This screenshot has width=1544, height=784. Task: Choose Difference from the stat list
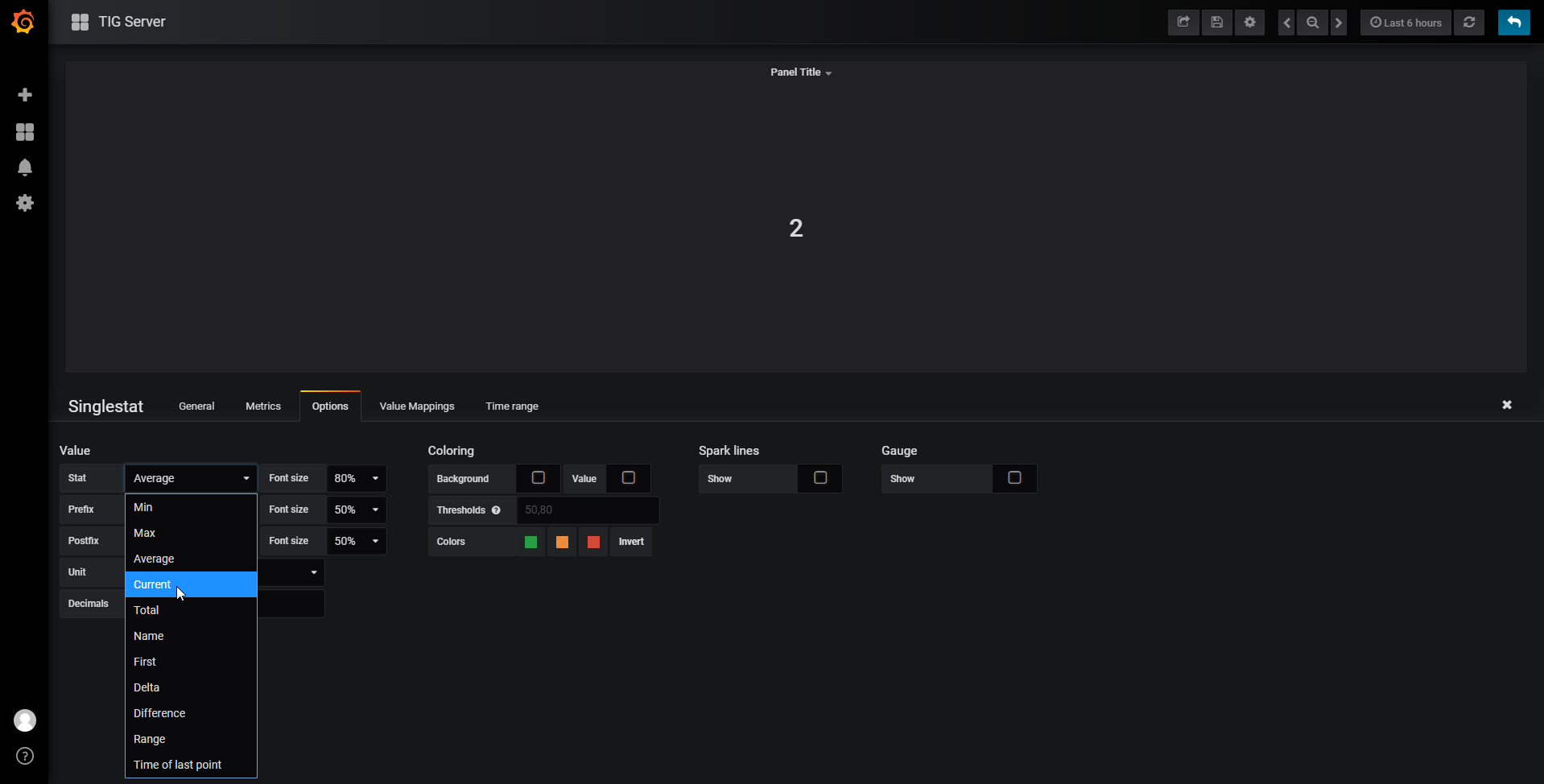191,713
